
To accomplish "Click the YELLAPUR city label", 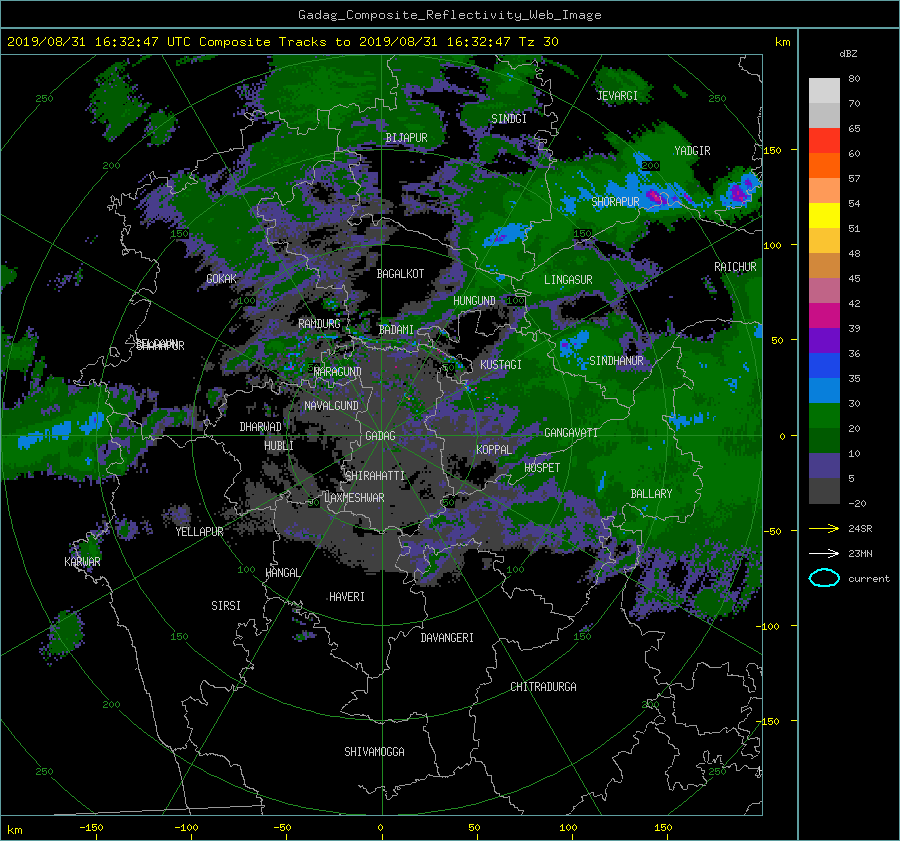I will pos(199,532).
